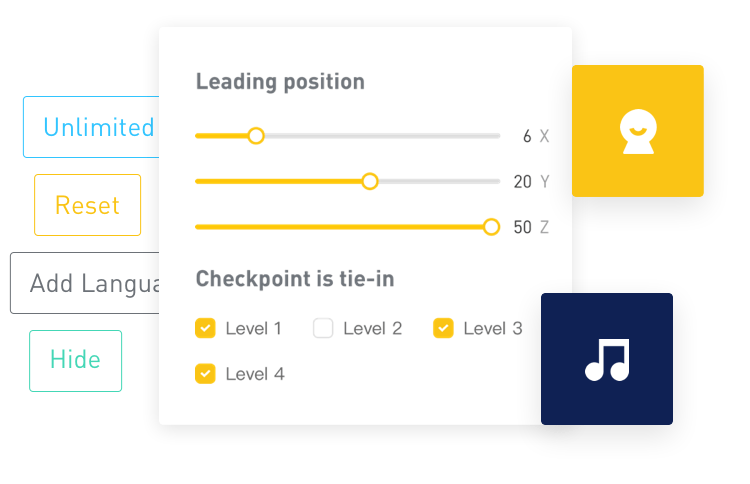This screenshot has width=750, height=484.
Task: Click the gray X slider track
Action: point(382,136)
